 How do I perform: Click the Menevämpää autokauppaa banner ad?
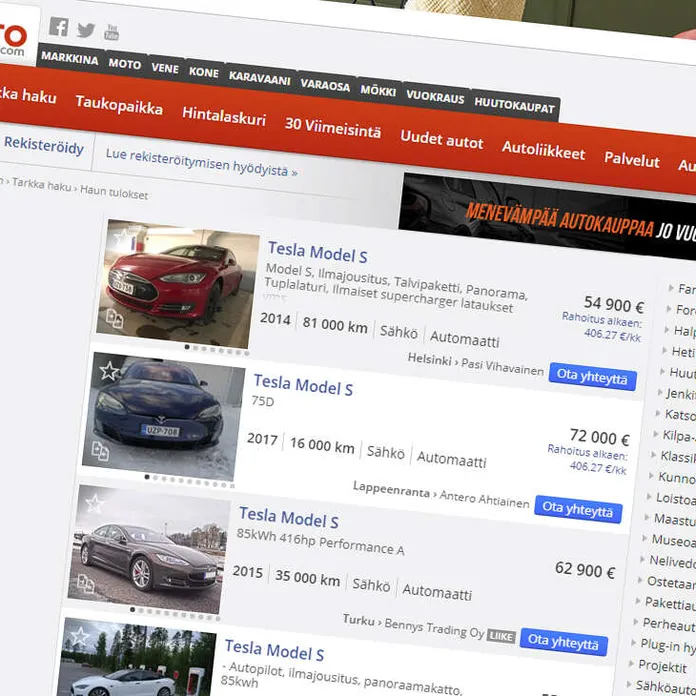click(x=547, y=216)
